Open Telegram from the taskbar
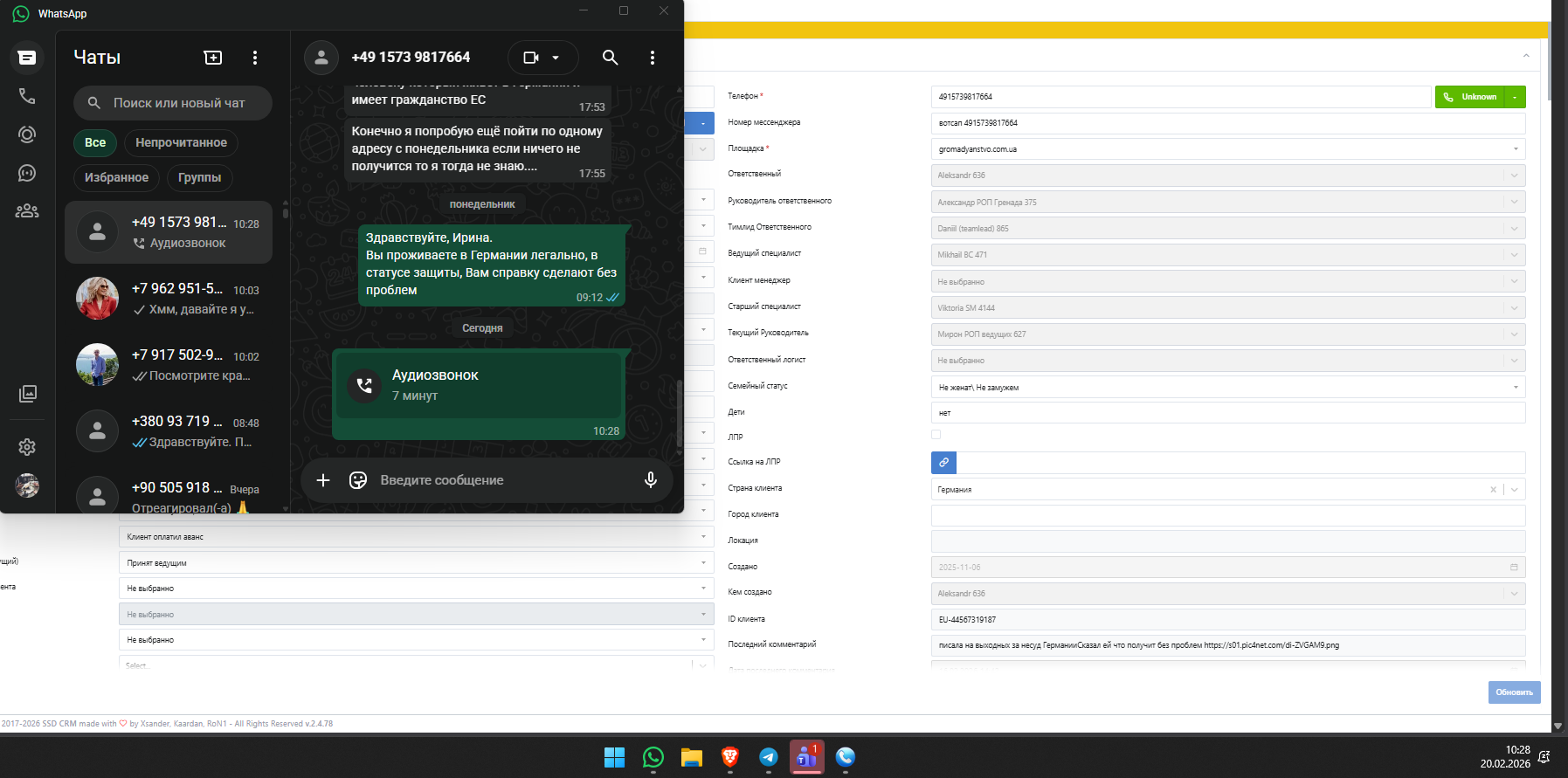The image size is (1568, 778). pyautogui.click(x=769, y=757)
